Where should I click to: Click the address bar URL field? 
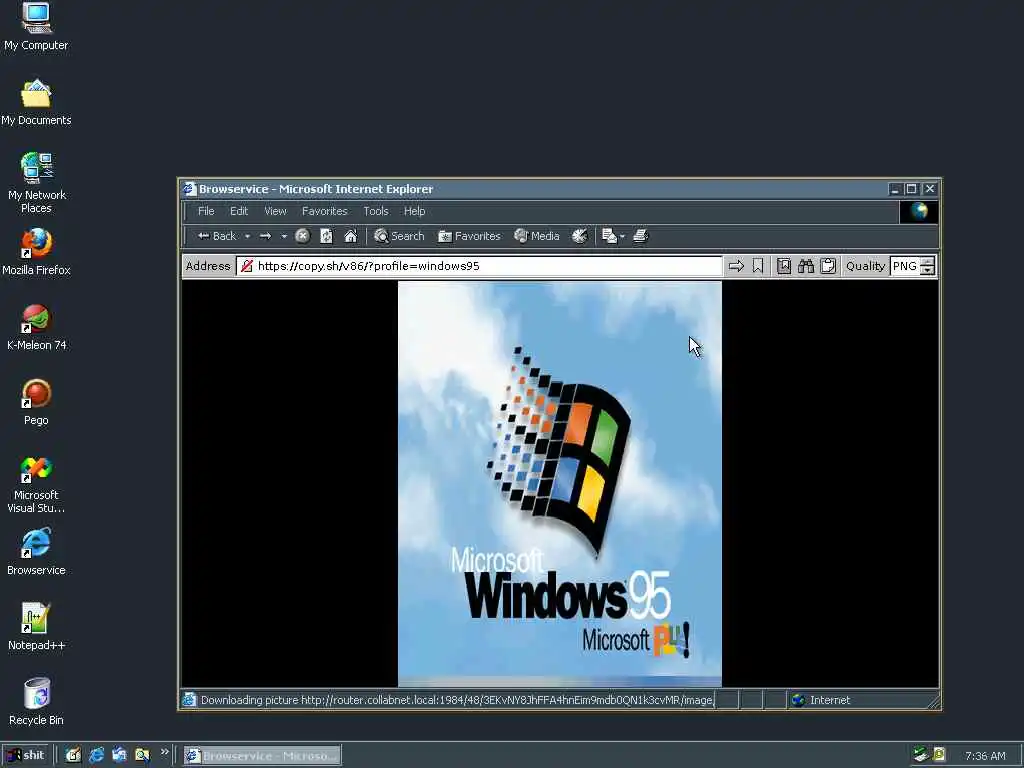pyautogui.click(x=479, y=266)
